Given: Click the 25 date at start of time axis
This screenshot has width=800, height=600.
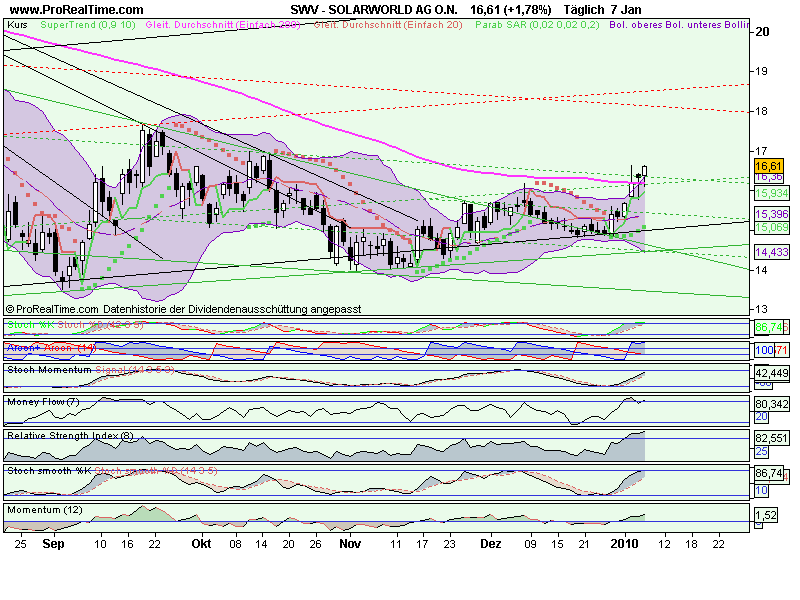Looking at the screenshot, I should point(20,544).
